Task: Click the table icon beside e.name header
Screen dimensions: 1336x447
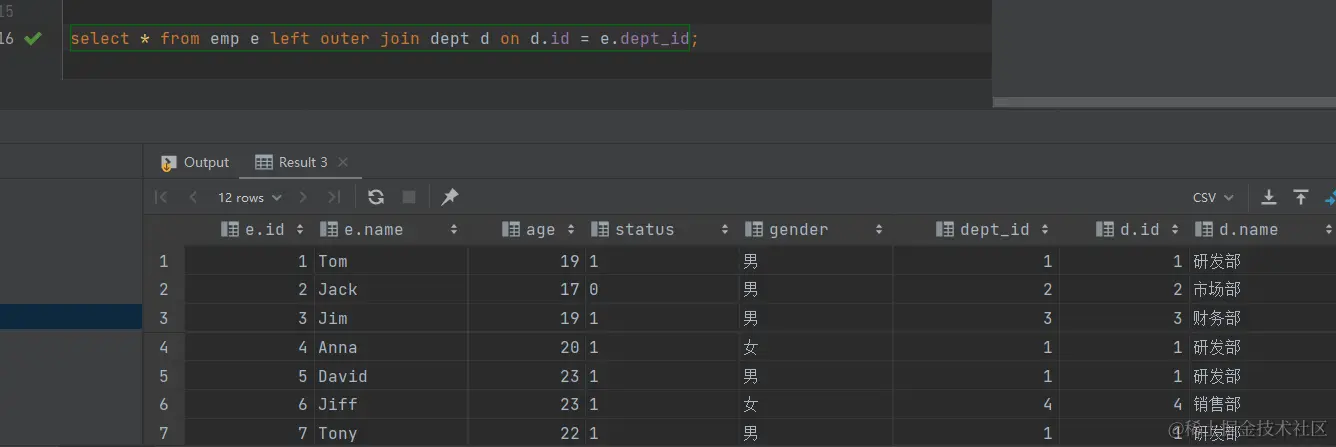Action: coord(330,229)
